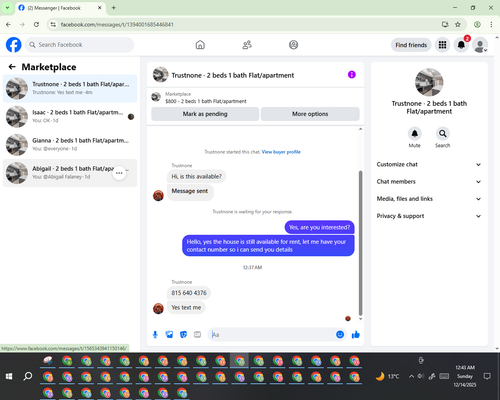
Task: Click the Marketplace listing thumbnail under the header
Action: (156, 97)
